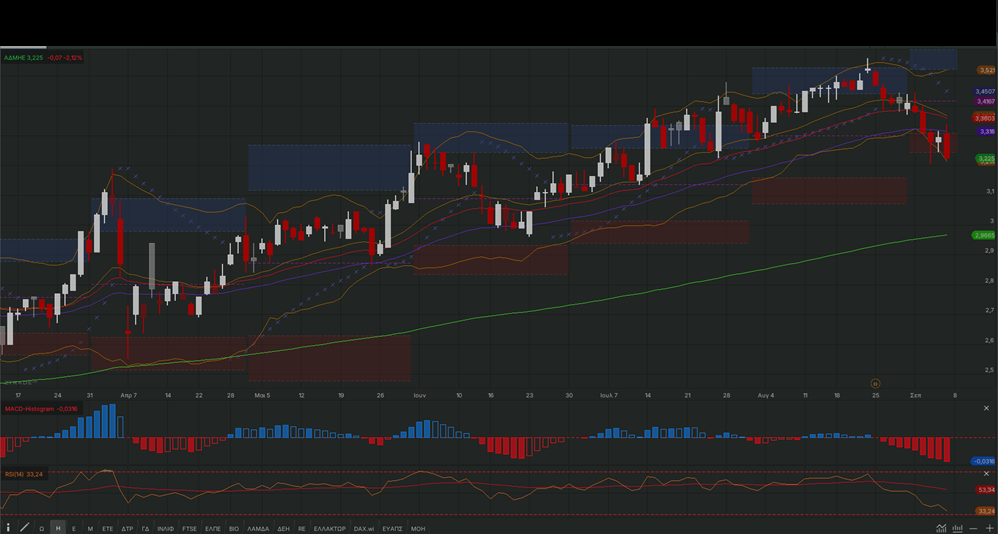Click the Αυγ 4 date label
The image size is (998, 534).
[766, 395]
